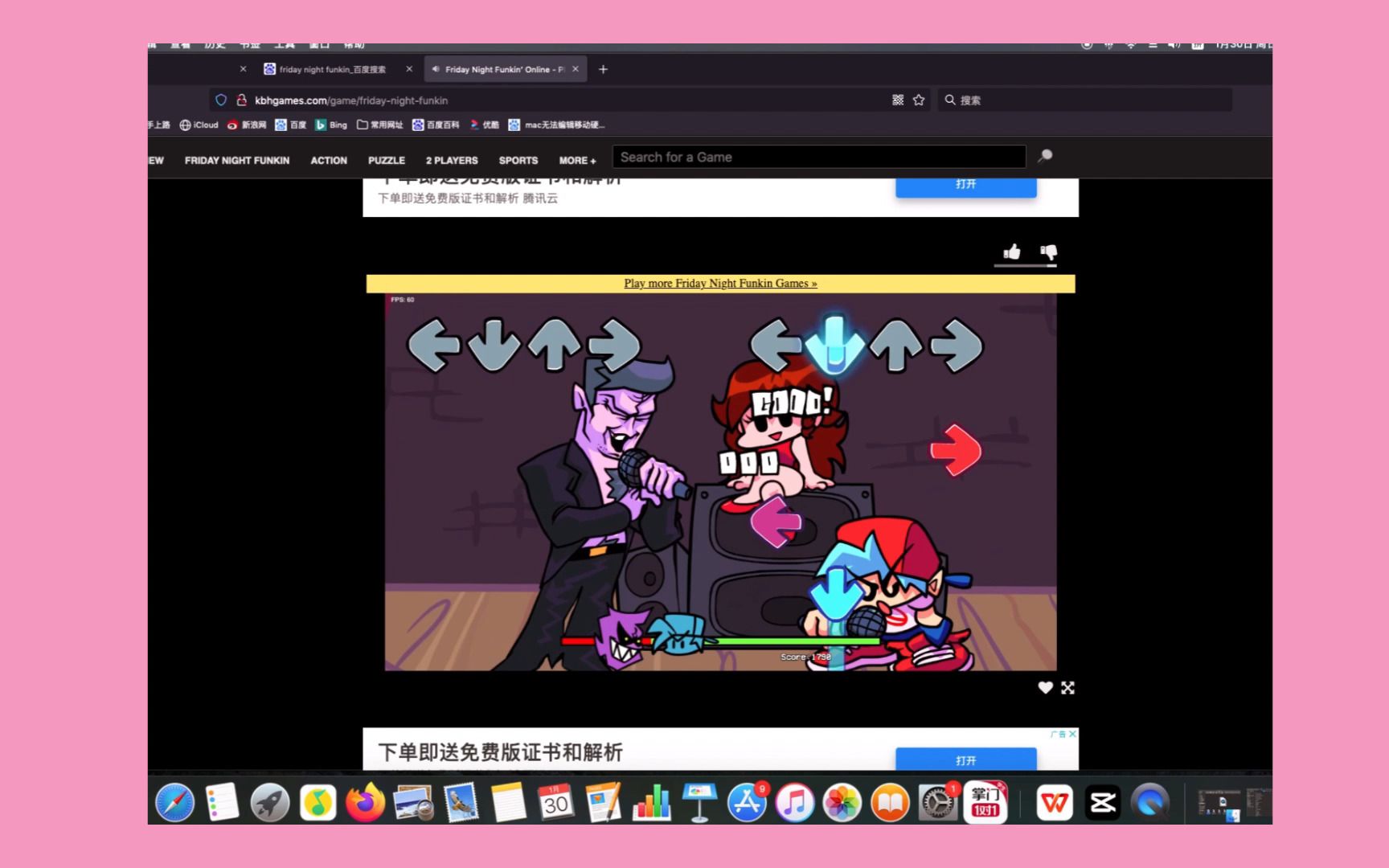Click the top ad blue 打开 button
The height and width of the screenshot is (868, 1389).
[966, 186]
